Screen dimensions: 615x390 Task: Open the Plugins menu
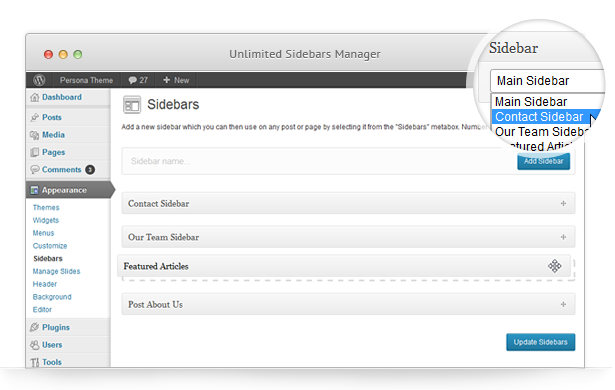tap(56, 327)
